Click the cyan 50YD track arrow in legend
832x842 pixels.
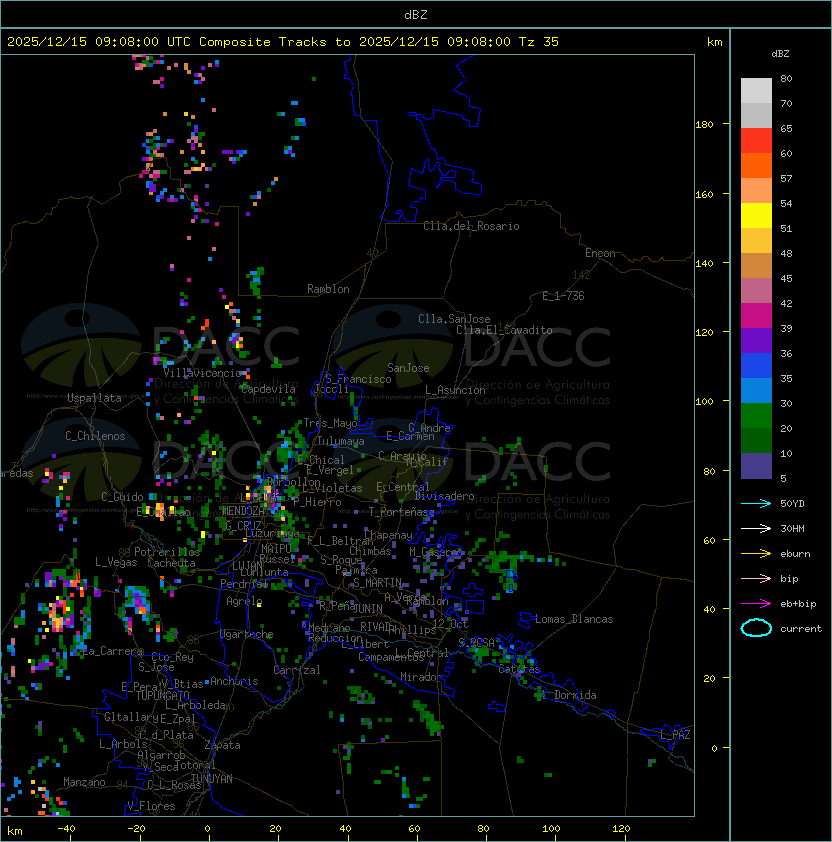point(756,503)
